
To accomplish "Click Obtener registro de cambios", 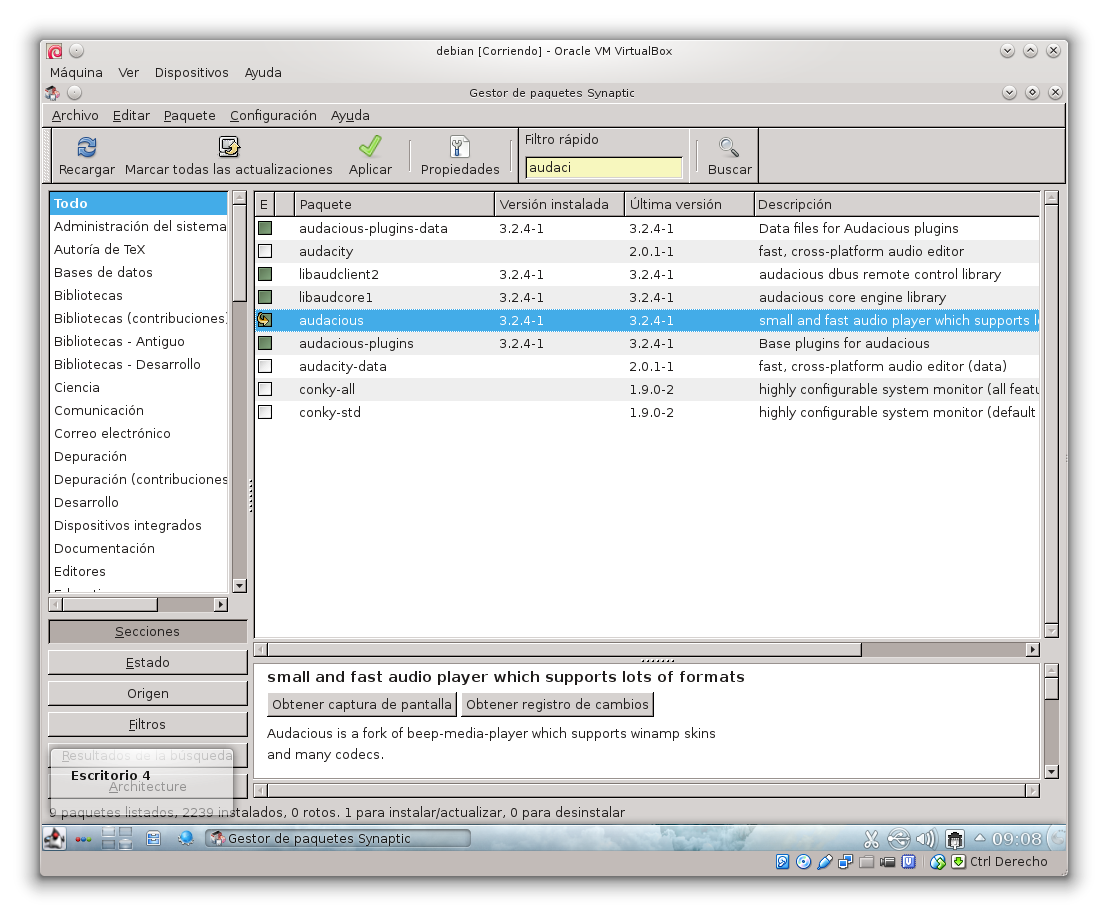I will [558, 704].
